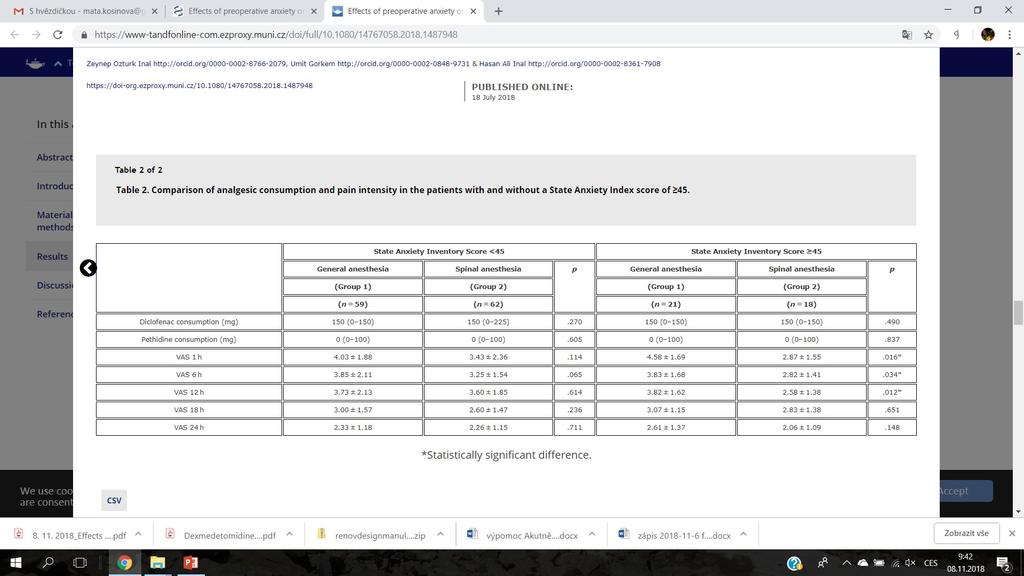This screenshot has width=1024, height=576.
Task: Jump to the Results section
Action: [x=52, y=257]
